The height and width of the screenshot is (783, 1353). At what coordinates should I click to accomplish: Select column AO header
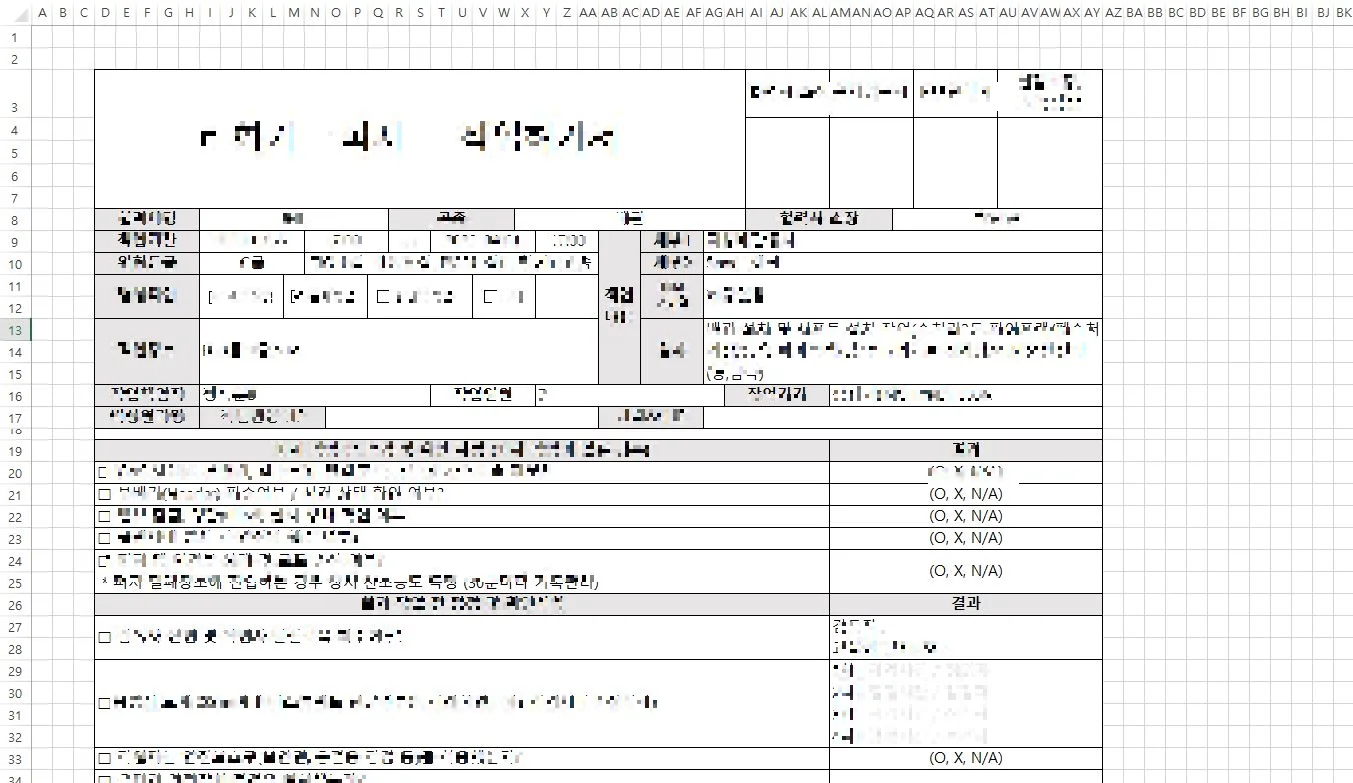point(882,13)
